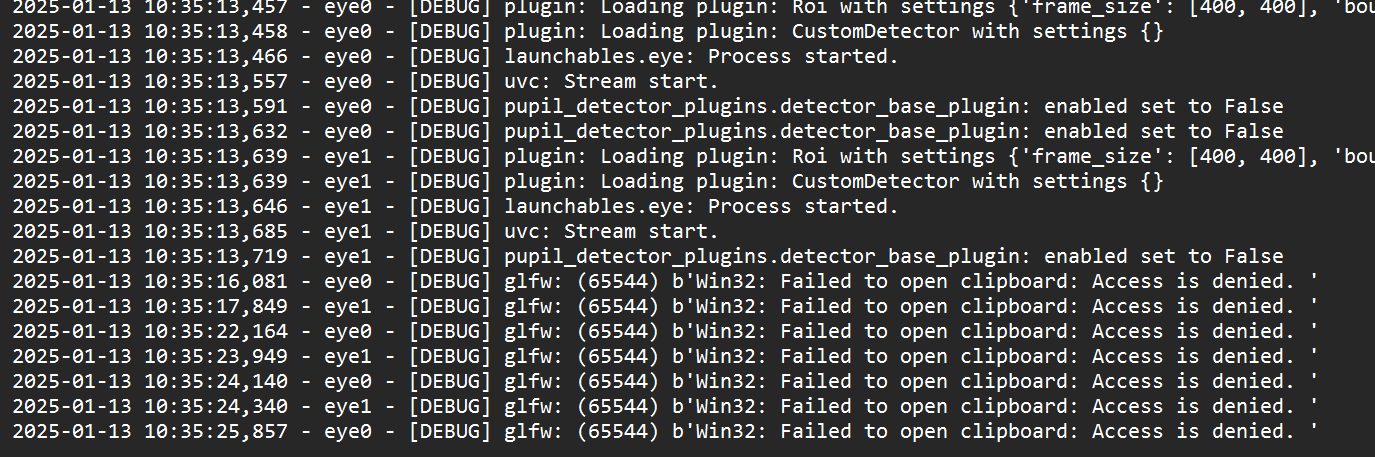Click the eye1 CustomDetector plugin loading line
The width and height of the screenshot is (1375, 457).
[x=589, y=181]
